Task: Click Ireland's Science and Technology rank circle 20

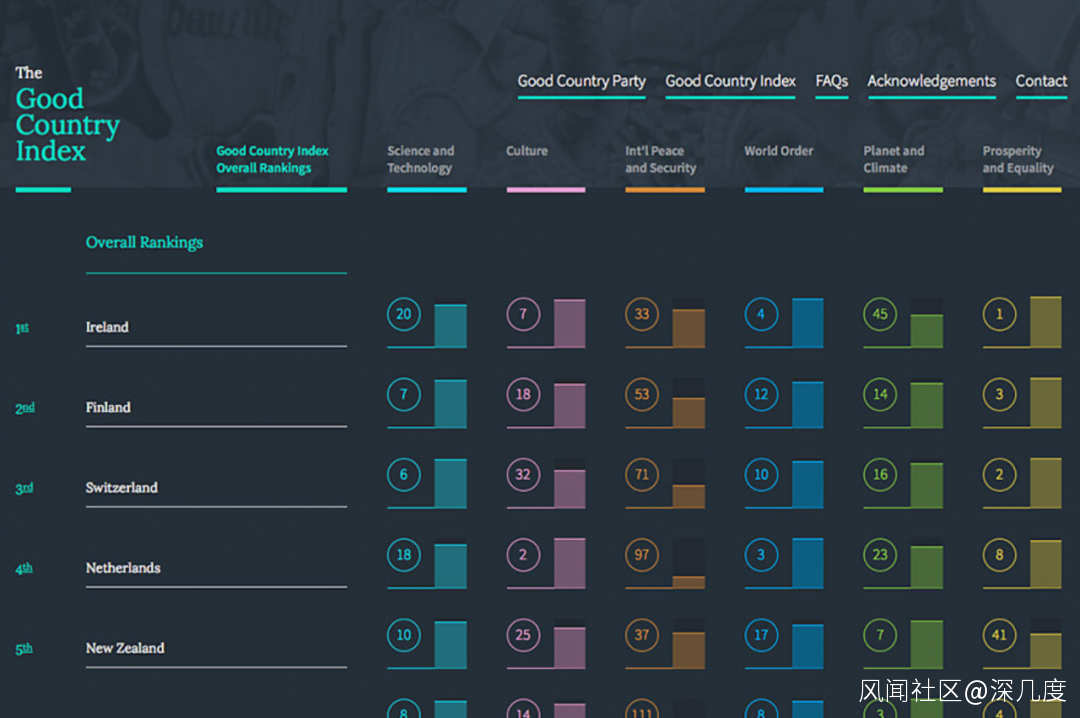Action: tap(403, 314)
